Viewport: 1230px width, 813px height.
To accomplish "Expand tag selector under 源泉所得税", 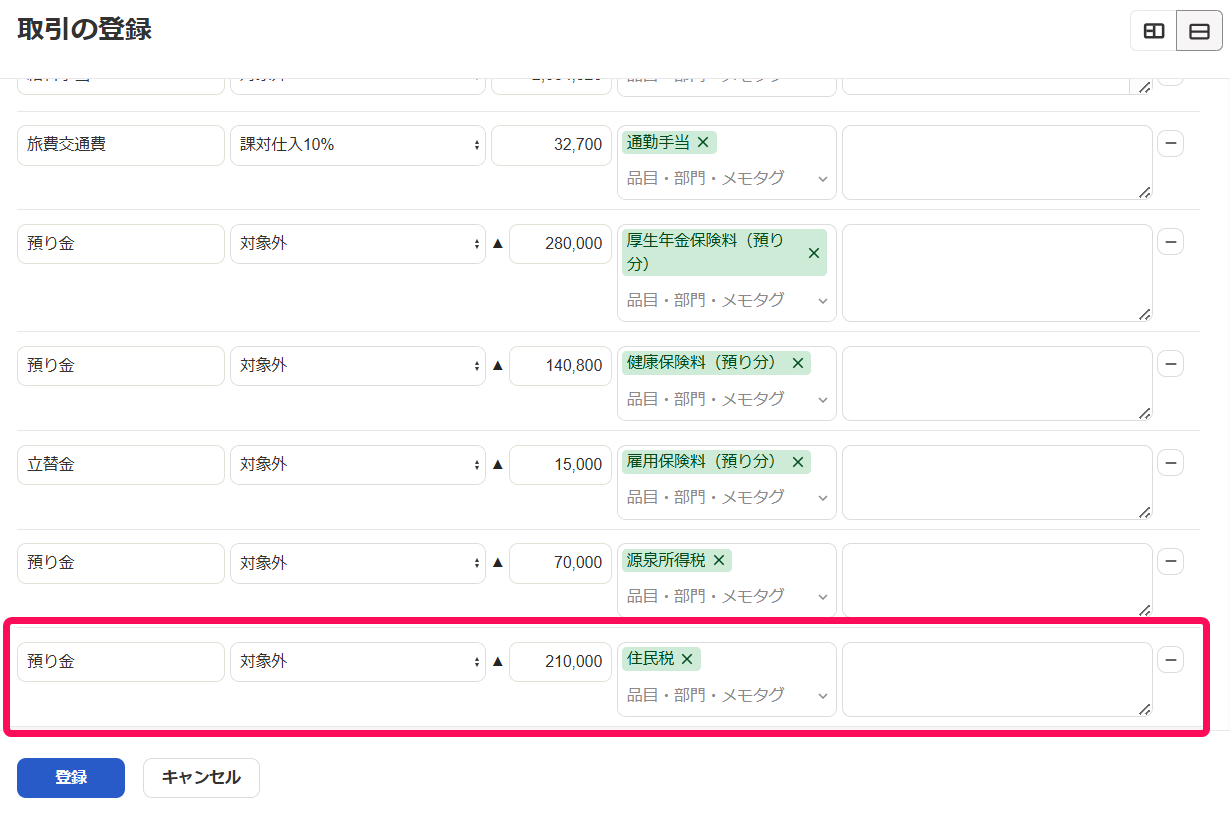I will click(823, 597).
